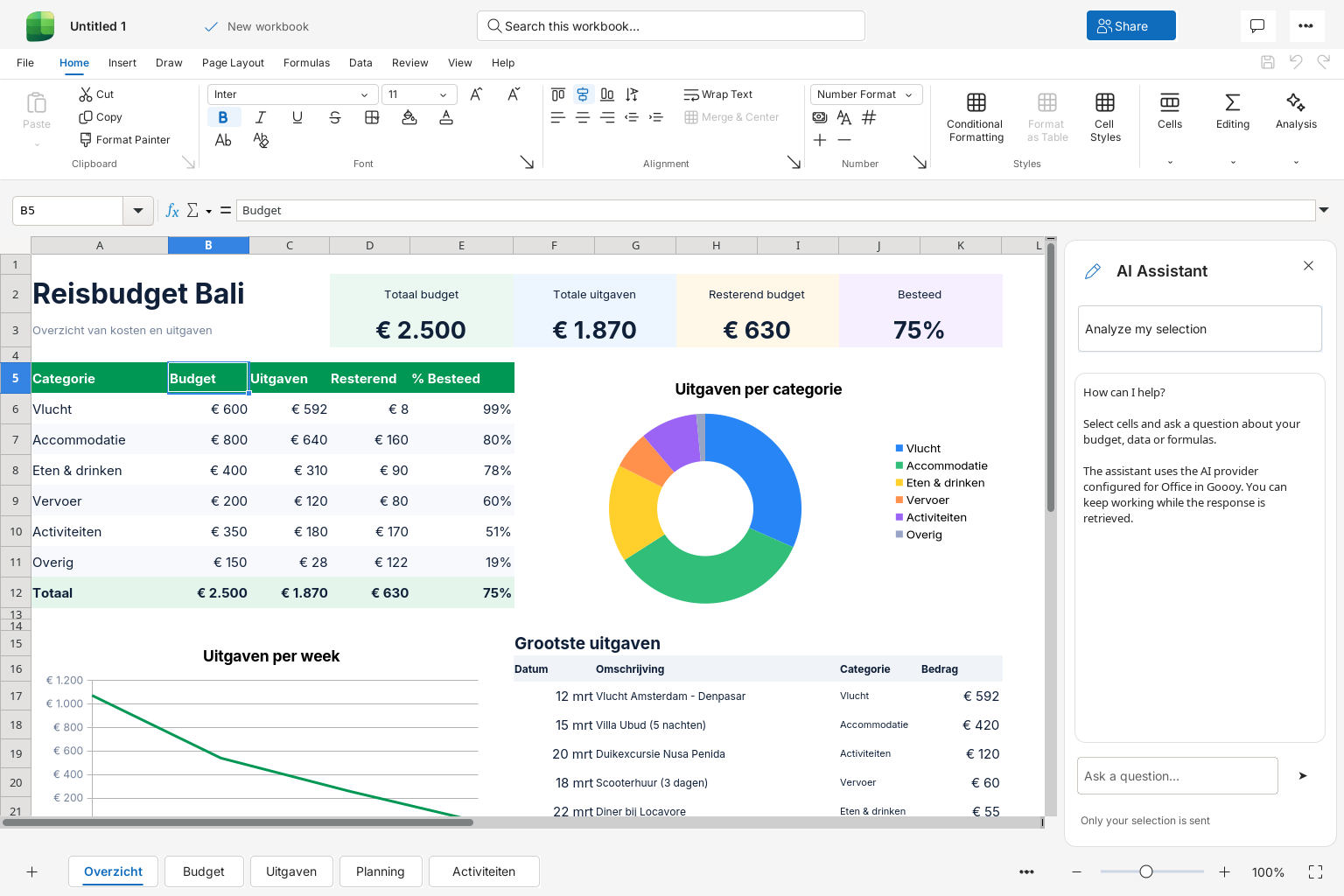
Task: Toggle Wrap Text
Action: 717,94
